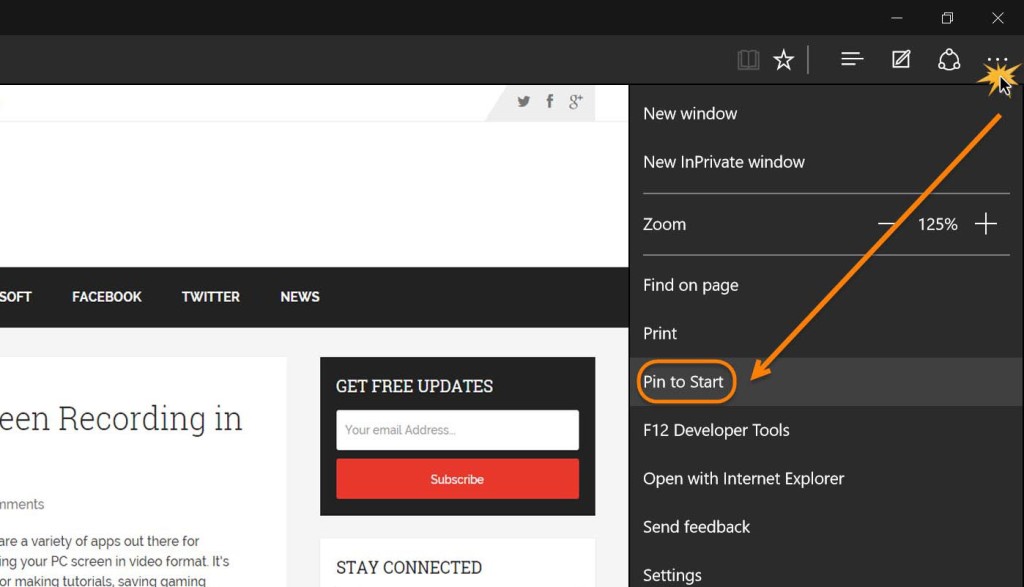Click the More actions ellipsis button
Viewport: 1024px width, 587px height.
click(996, 60)
